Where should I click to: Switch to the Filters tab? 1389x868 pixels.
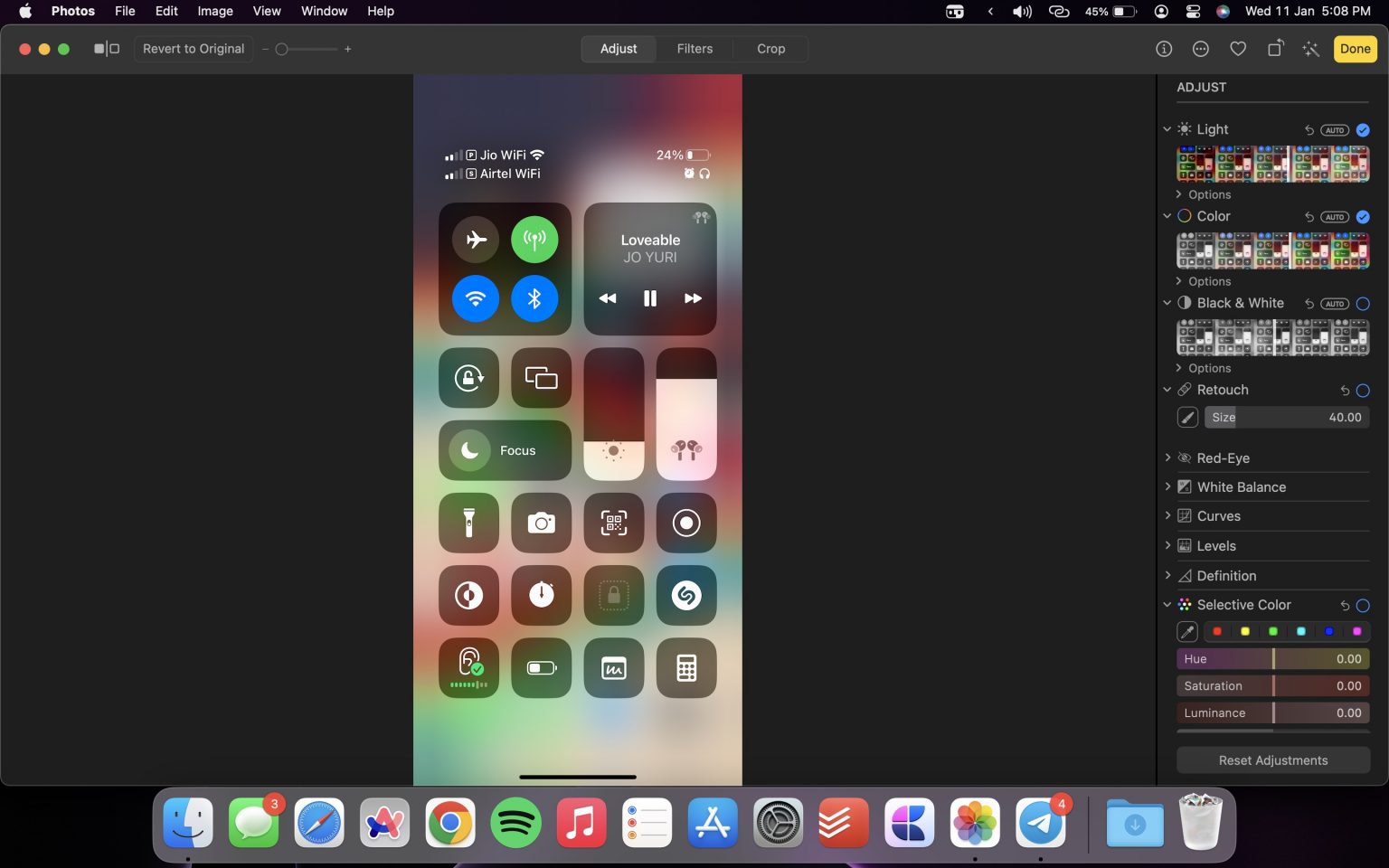[694, 49]
